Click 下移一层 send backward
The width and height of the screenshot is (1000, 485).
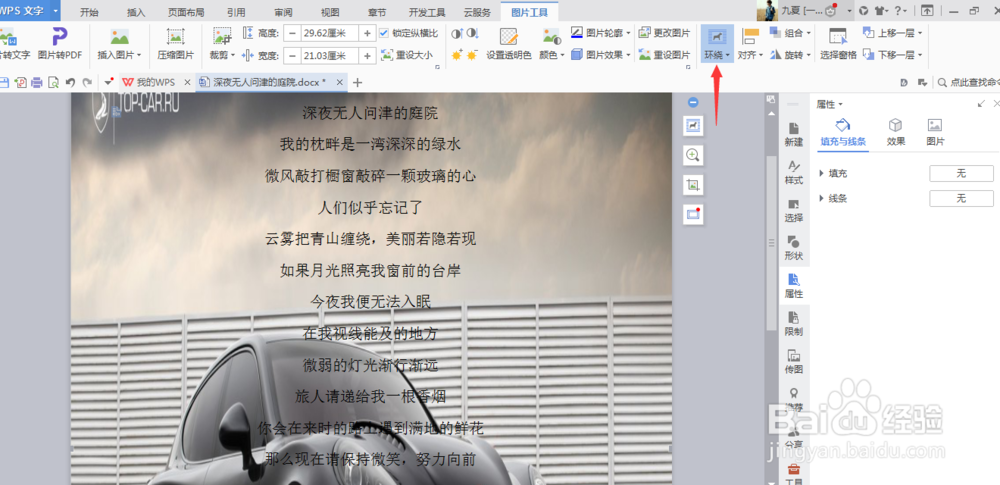click(x=893, y=55)
